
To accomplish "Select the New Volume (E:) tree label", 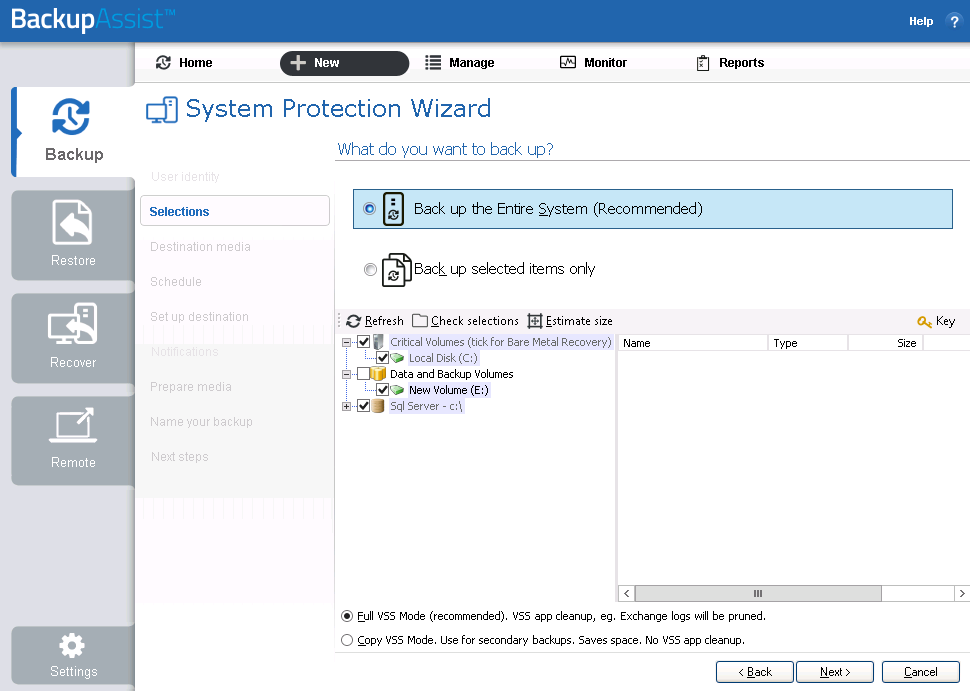I will click(449, 390).
